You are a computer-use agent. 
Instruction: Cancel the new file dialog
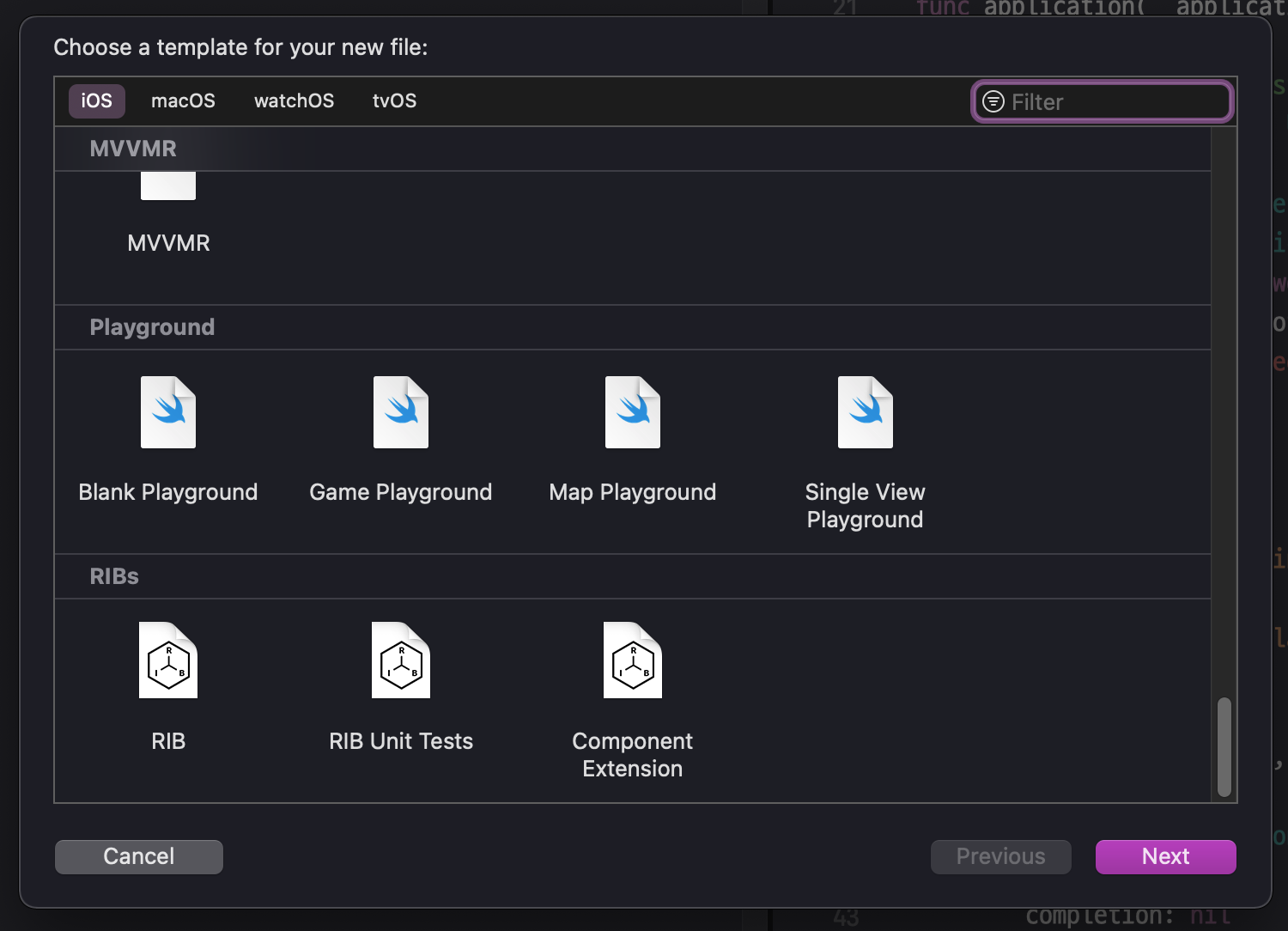[139, 856]
